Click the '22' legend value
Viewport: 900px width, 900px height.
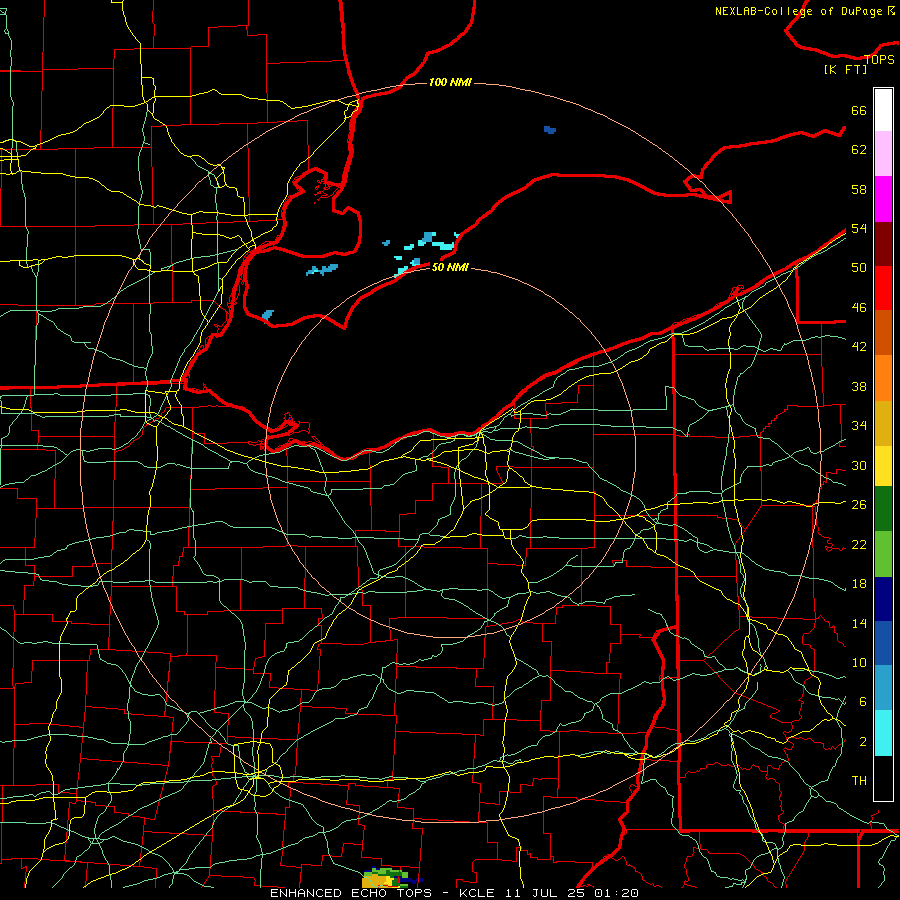coord(859,544)
